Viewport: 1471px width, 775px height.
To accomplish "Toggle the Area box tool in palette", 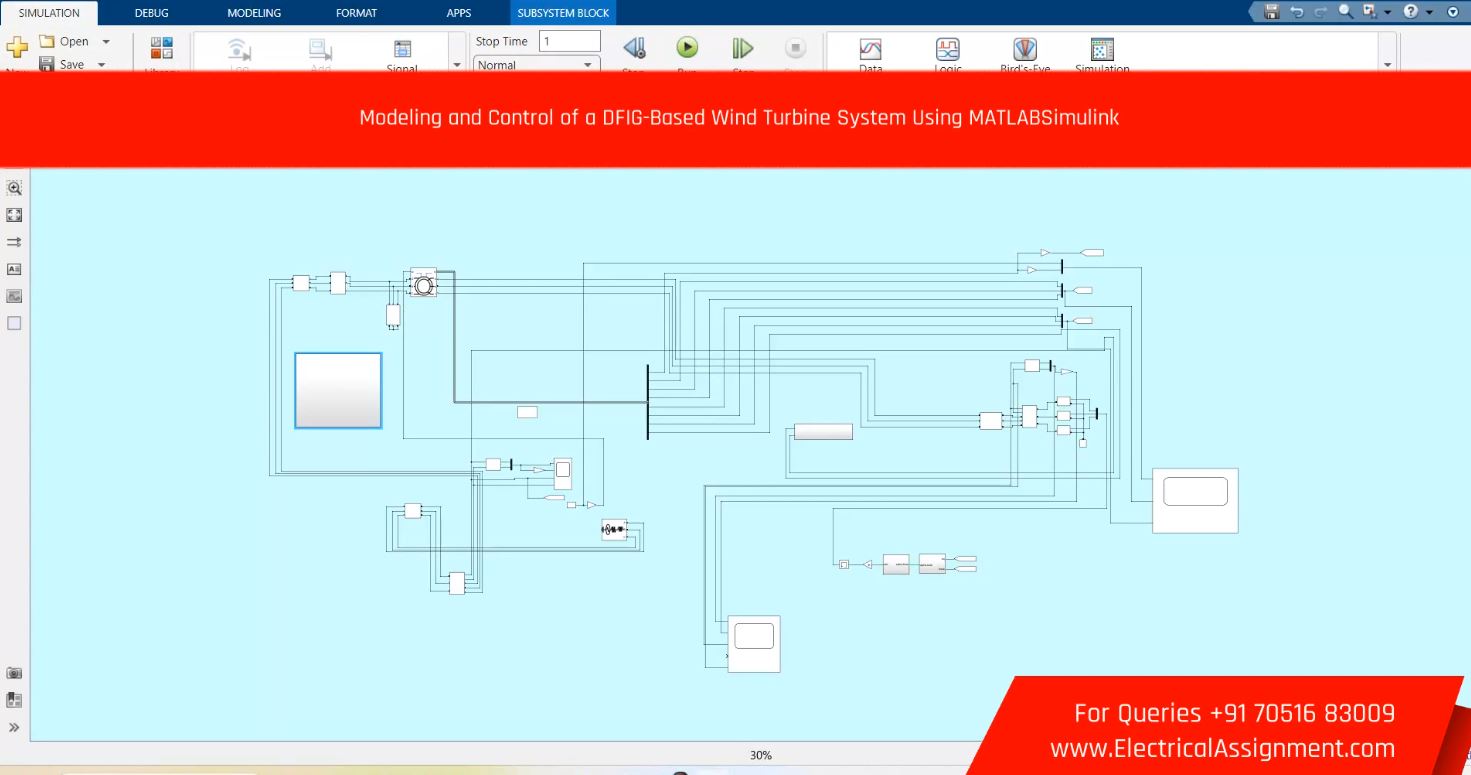I will [x=14, y=323].
